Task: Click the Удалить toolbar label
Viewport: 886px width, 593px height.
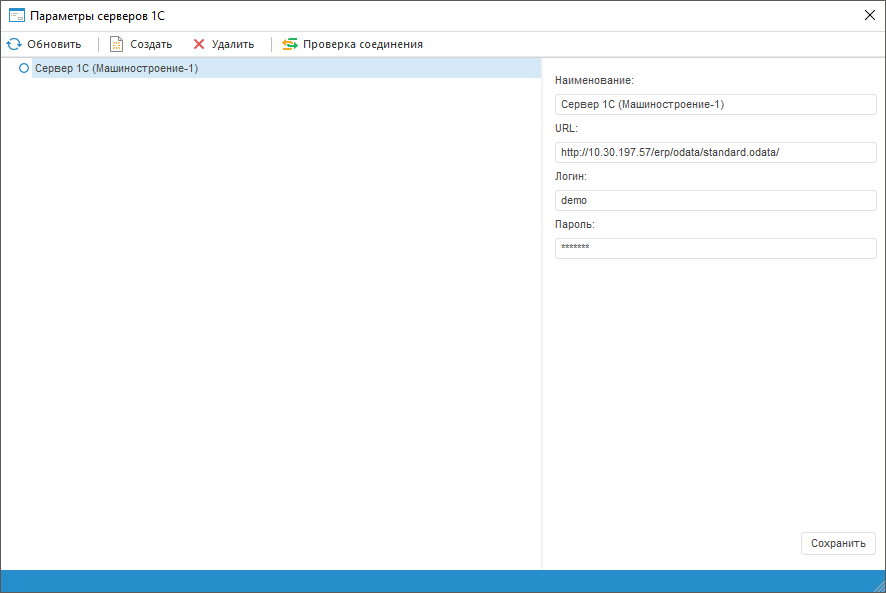Action: 233,44
